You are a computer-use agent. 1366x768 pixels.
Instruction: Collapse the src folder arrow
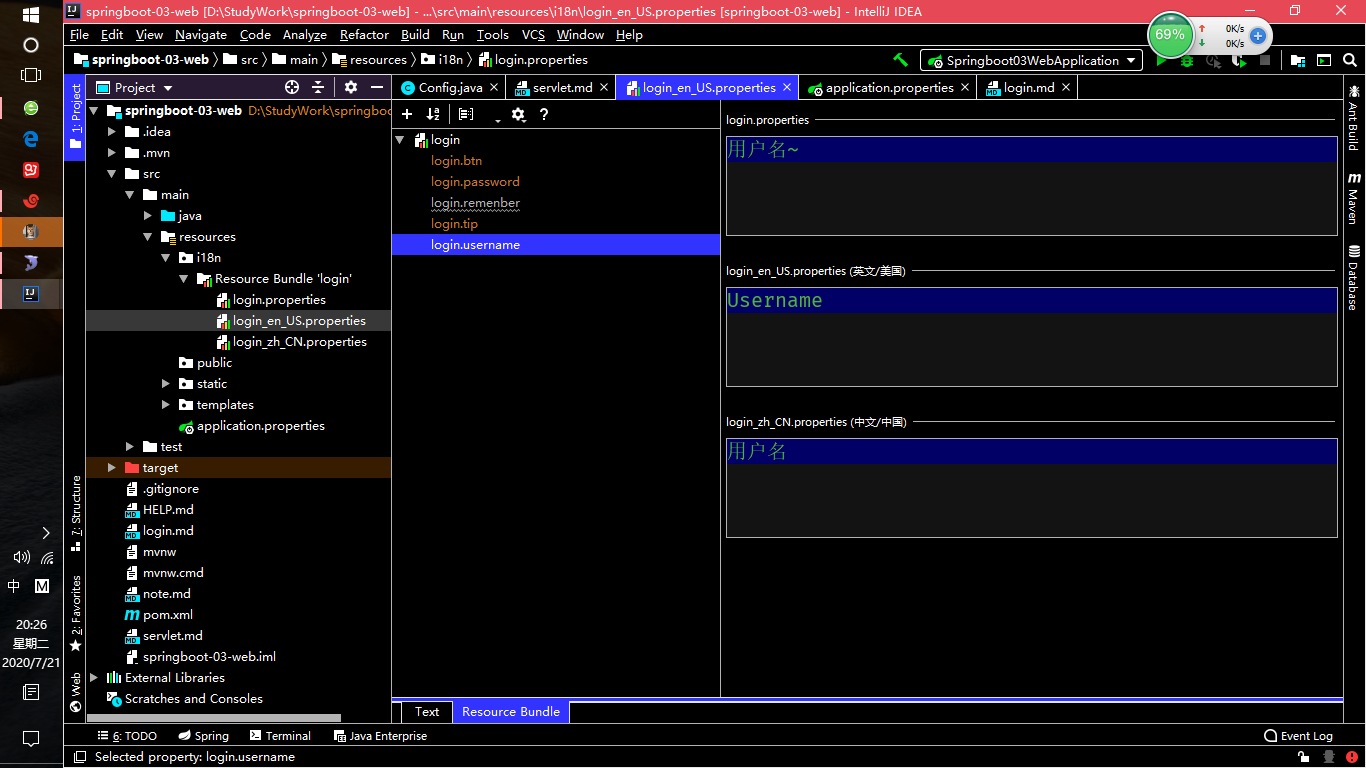(x=112, y=174)
